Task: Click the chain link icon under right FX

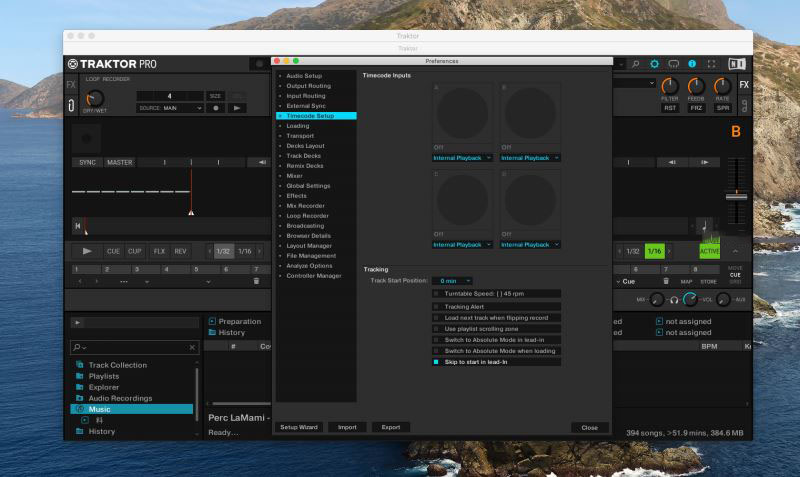Action: pos(744,106)
